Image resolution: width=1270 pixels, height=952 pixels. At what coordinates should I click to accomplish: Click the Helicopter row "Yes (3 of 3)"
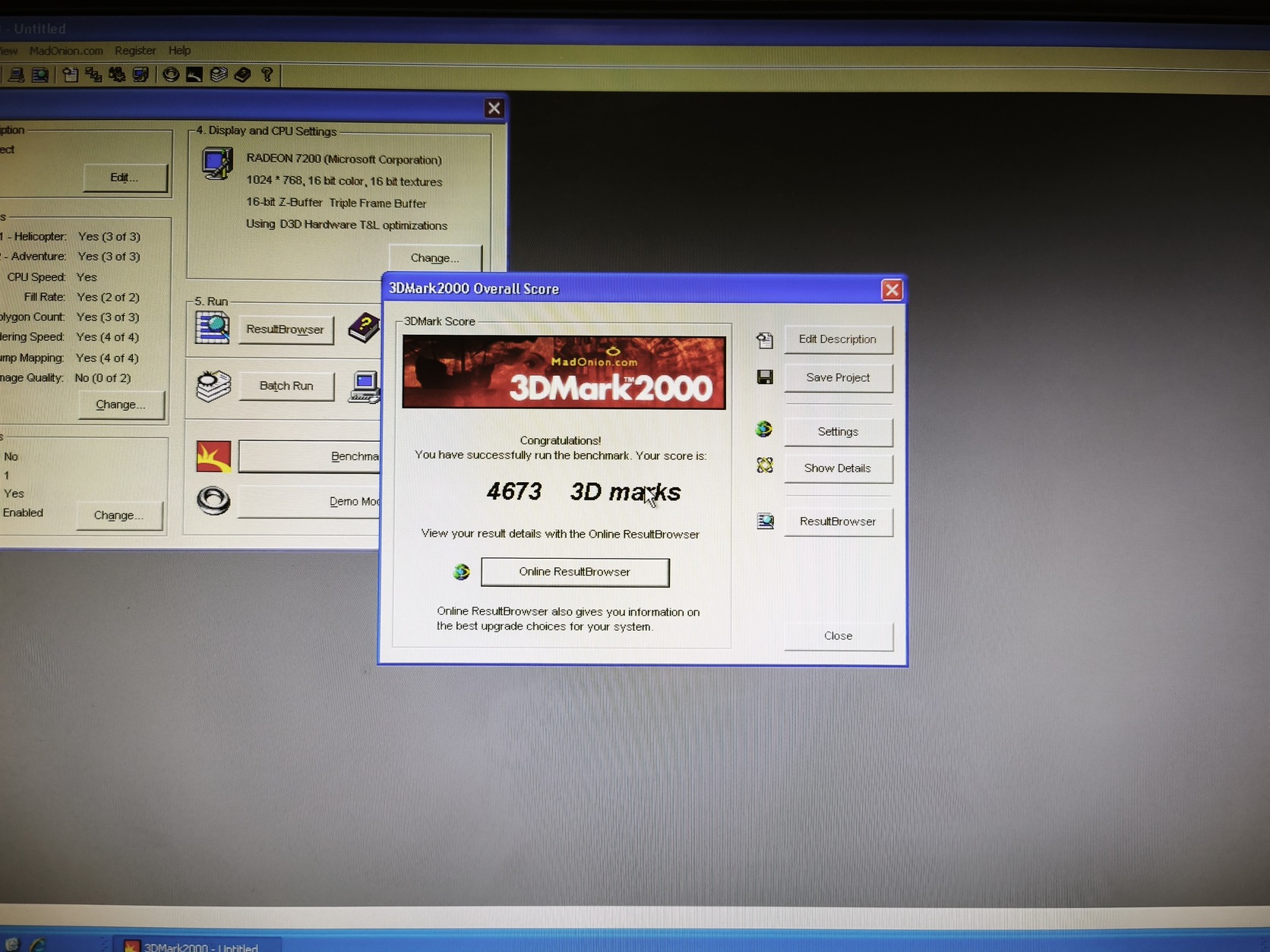click(109, 237)
